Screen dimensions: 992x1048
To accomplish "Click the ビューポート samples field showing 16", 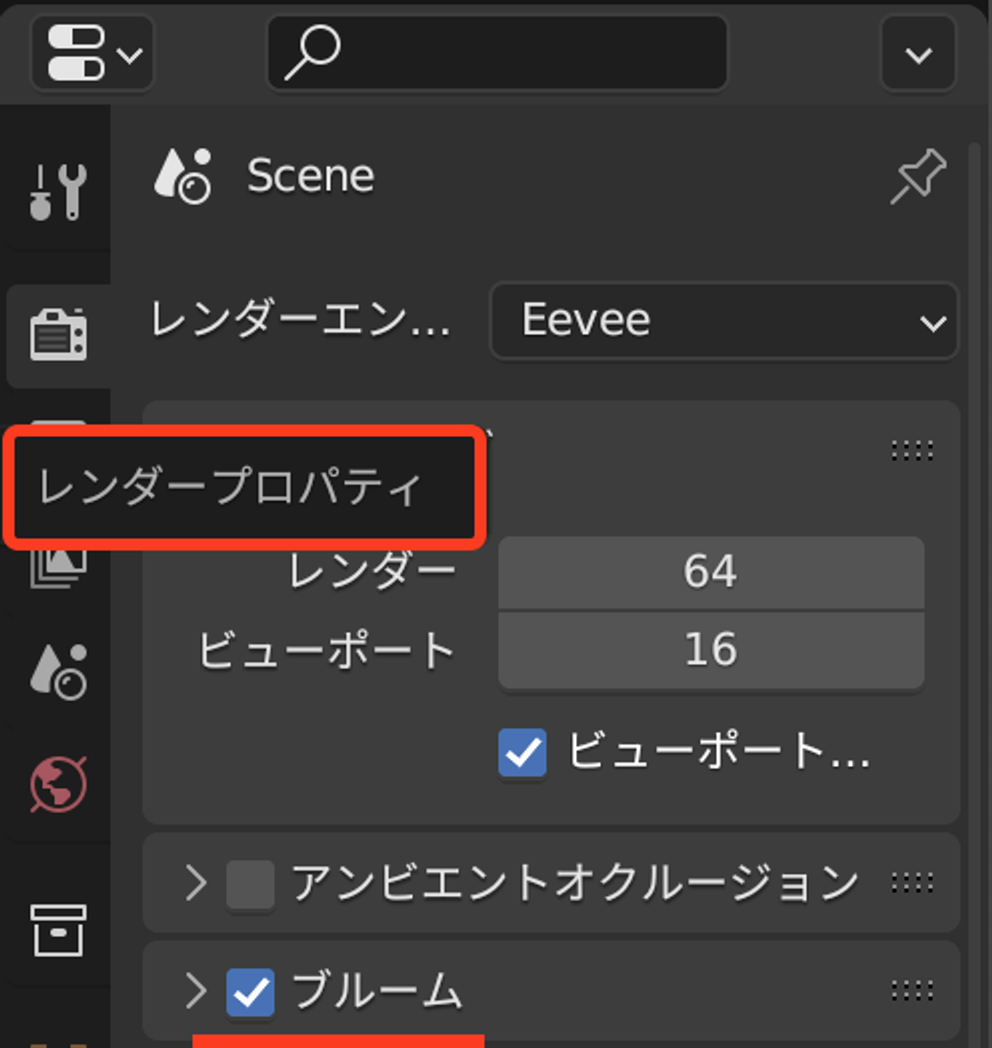I will coord(711,650).
